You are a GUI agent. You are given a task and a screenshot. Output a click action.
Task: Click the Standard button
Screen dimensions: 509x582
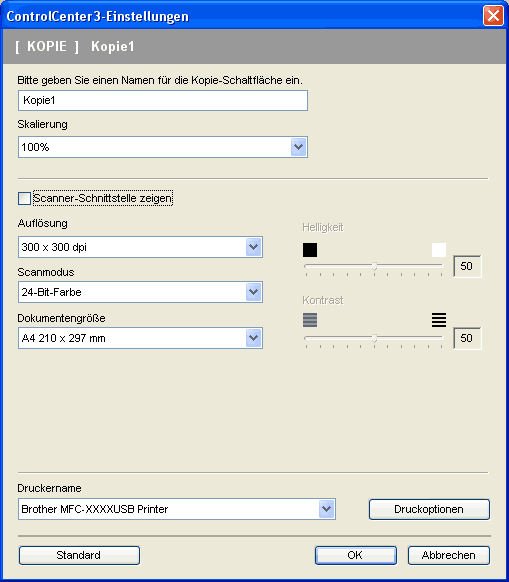[x=79, y=555]
